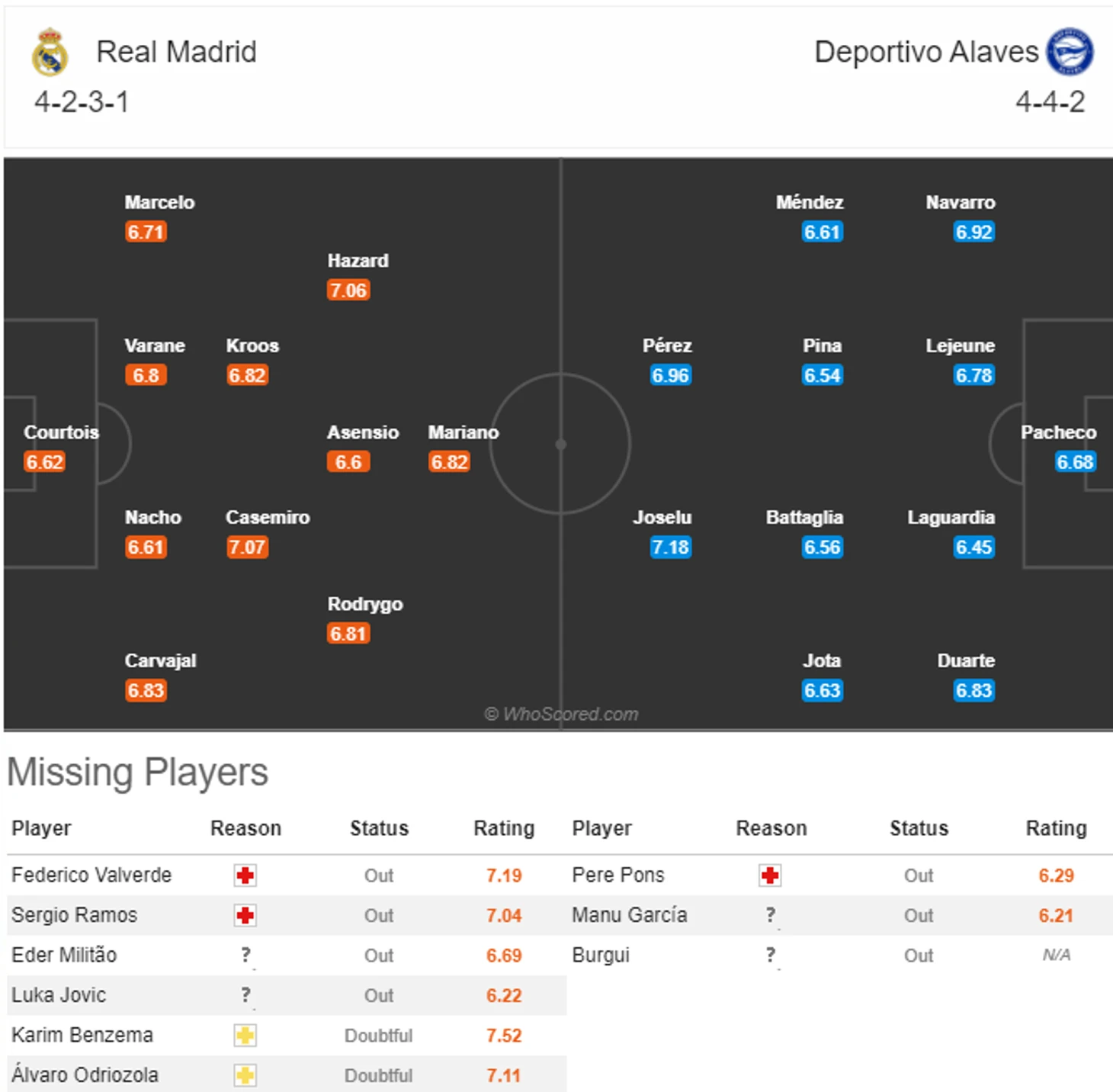This screenshot has height=1092, width=1113.
Task: Click Manu García's question mark reason icon
Action: point(771,915)
